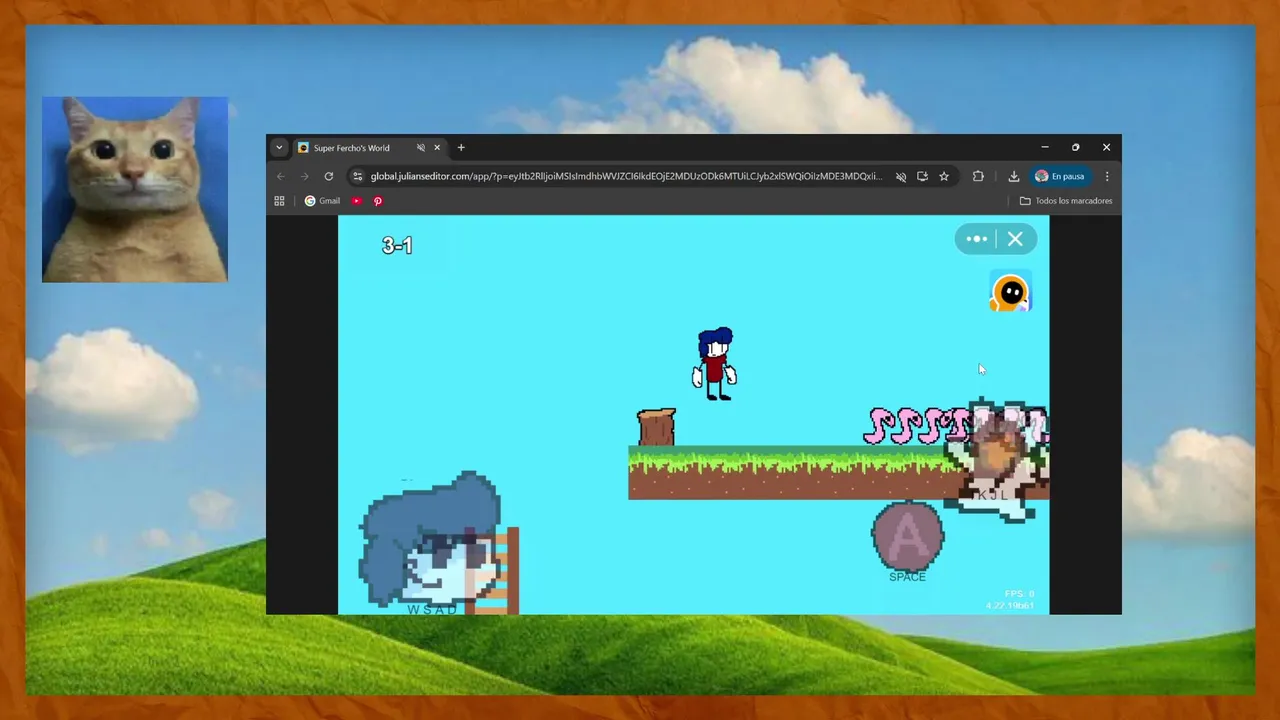Open the Chrome three-dot menu
Screen dimensions: 1280x720
click(x=1107, y=176)
